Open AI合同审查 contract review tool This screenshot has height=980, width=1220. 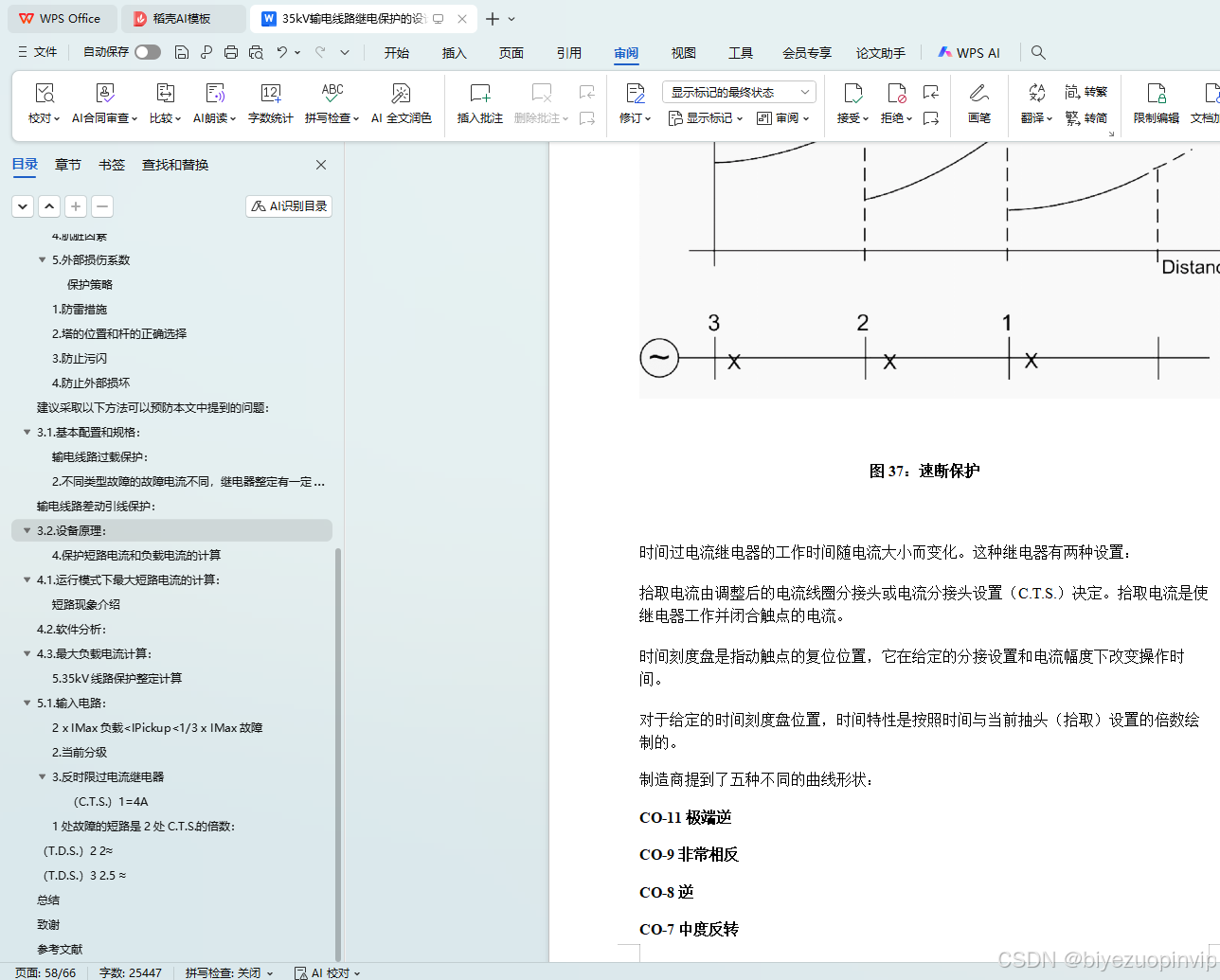105,104
